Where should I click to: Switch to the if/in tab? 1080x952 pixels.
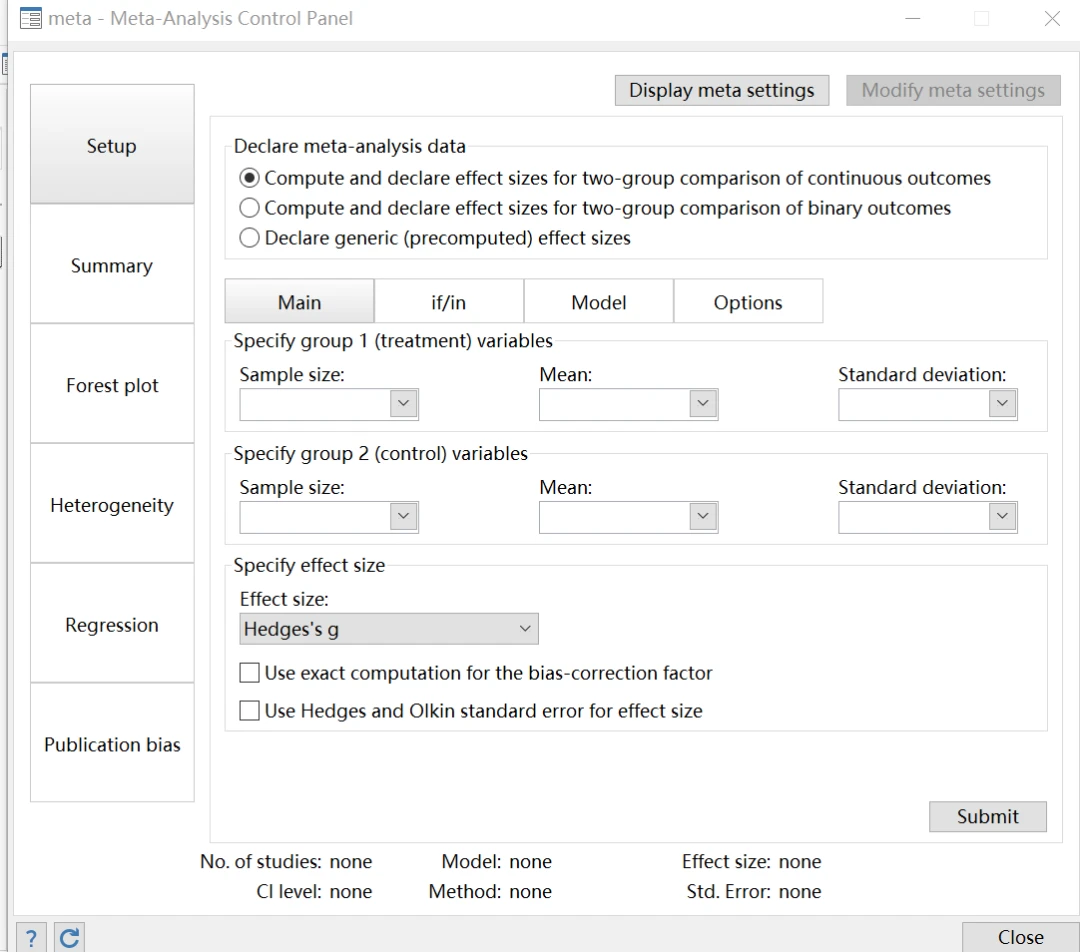point(449,302)
